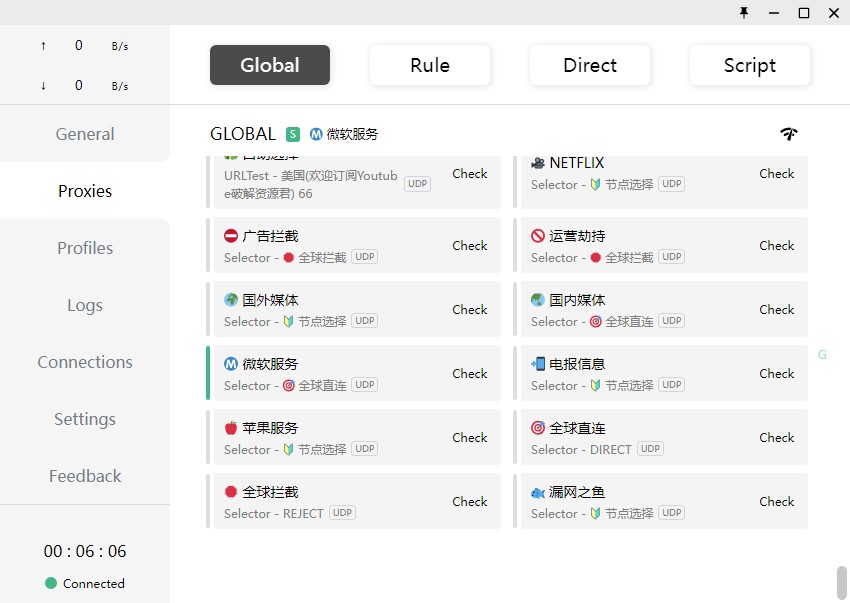Click the 漏网之鱼 fish icon
Screen dimensions: 850x603
coord(538,492)
